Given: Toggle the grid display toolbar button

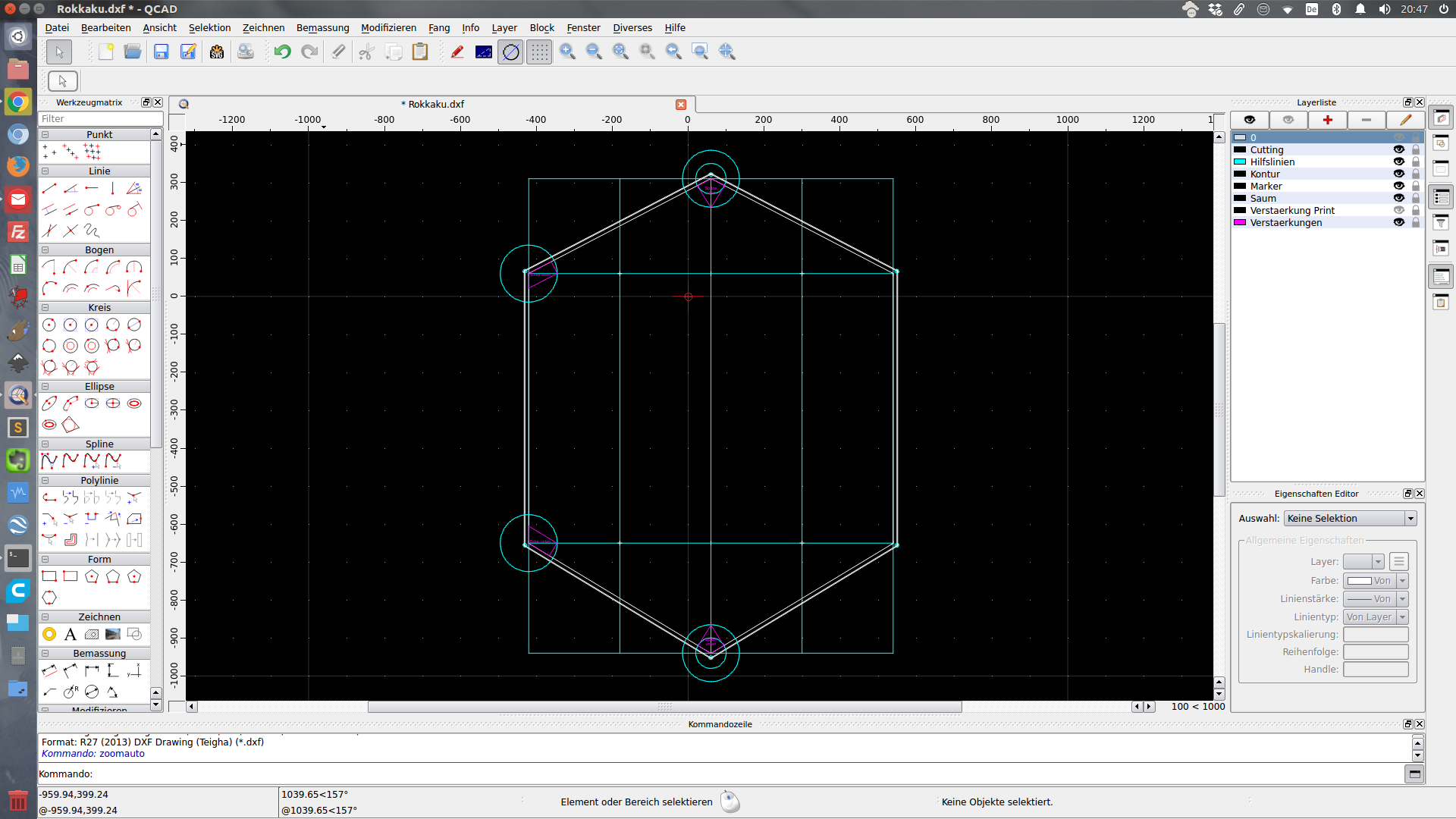Looking at the screenshot, I should [x=539, y=52].
